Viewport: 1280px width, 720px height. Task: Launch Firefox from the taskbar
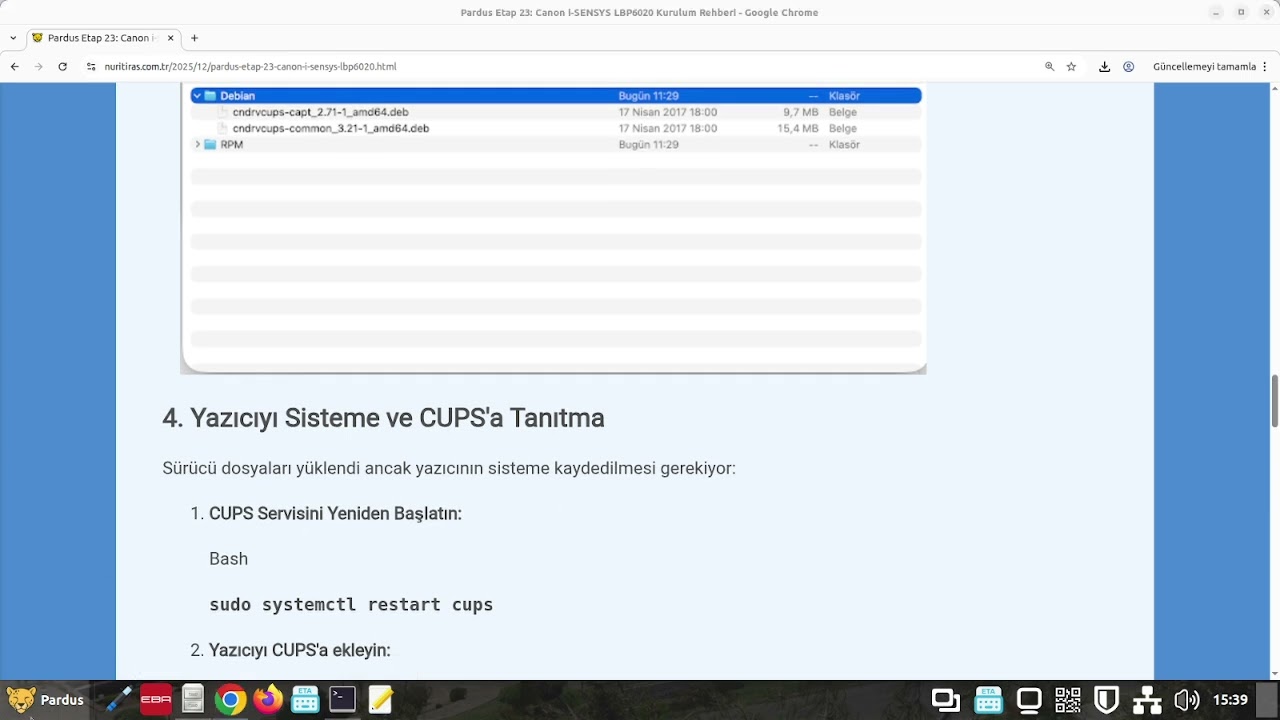tap(267, 700)
